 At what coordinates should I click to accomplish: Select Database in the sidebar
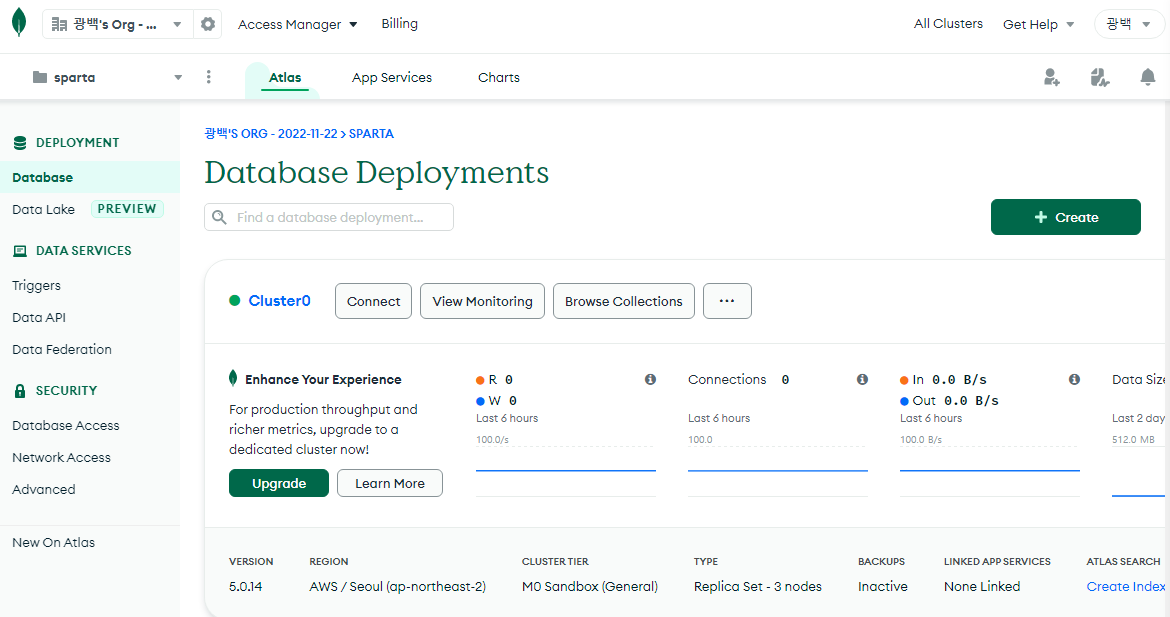coord(90,177)
